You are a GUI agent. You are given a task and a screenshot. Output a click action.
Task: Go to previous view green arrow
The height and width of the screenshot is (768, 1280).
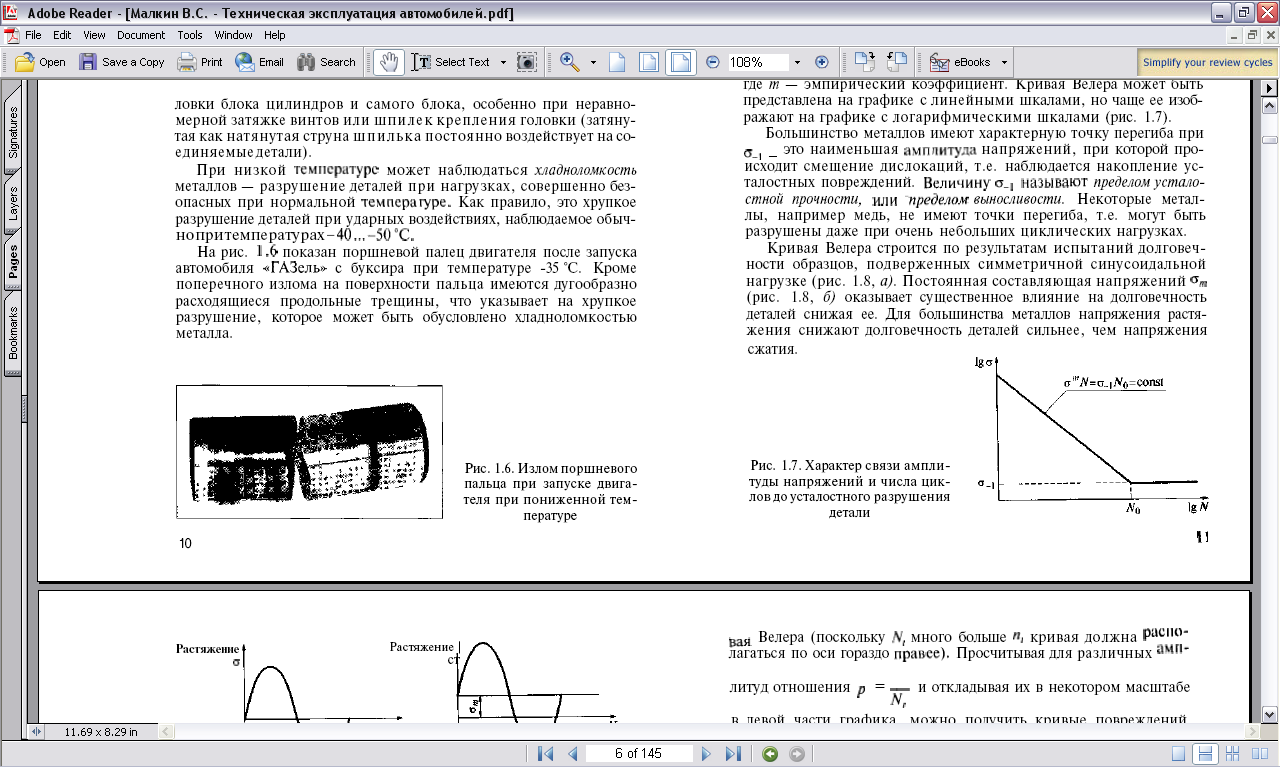point(770,753)
